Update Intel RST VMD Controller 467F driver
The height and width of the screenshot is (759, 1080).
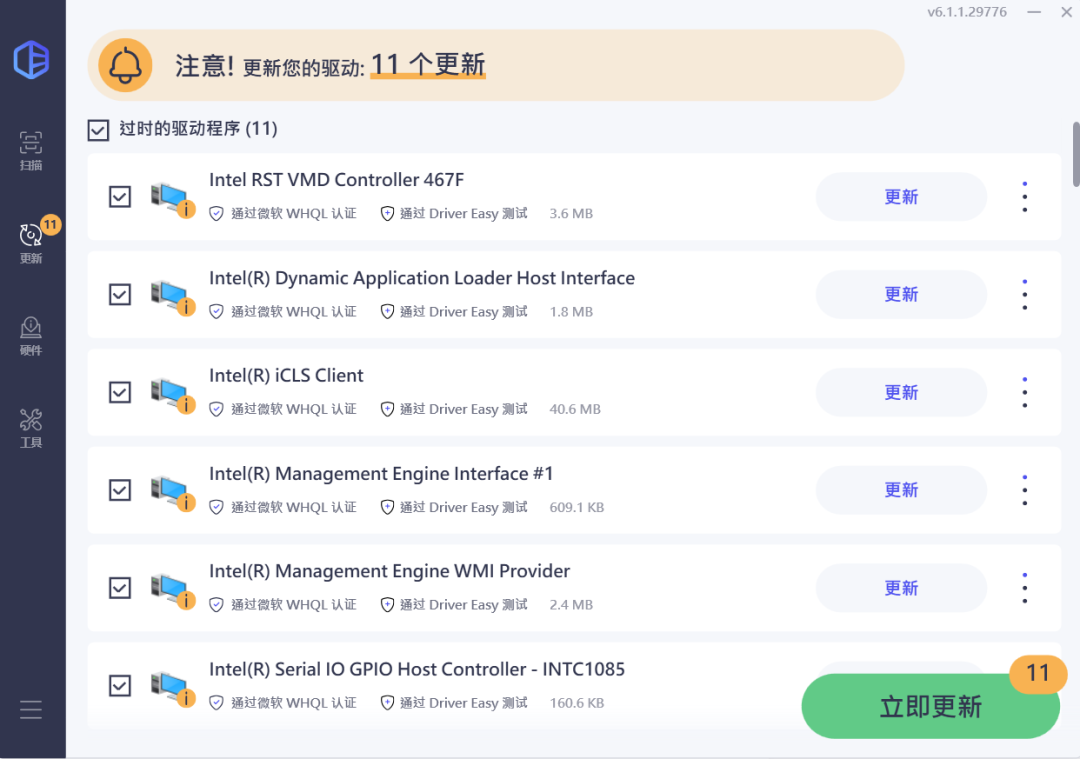pyautogui.click(x=901, y=196)
